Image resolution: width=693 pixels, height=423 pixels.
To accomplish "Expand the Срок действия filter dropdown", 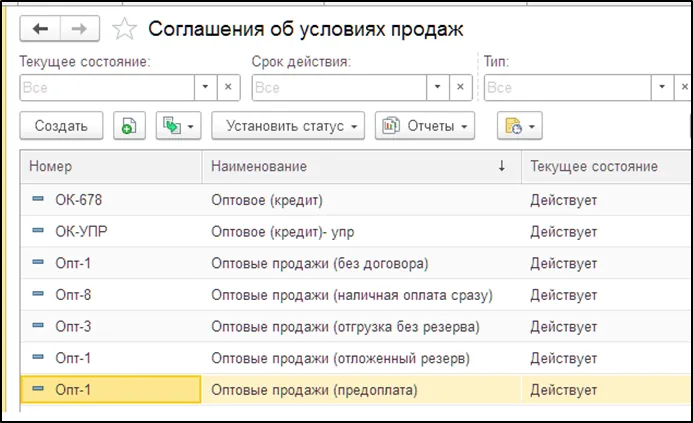I will click(437, 88).
